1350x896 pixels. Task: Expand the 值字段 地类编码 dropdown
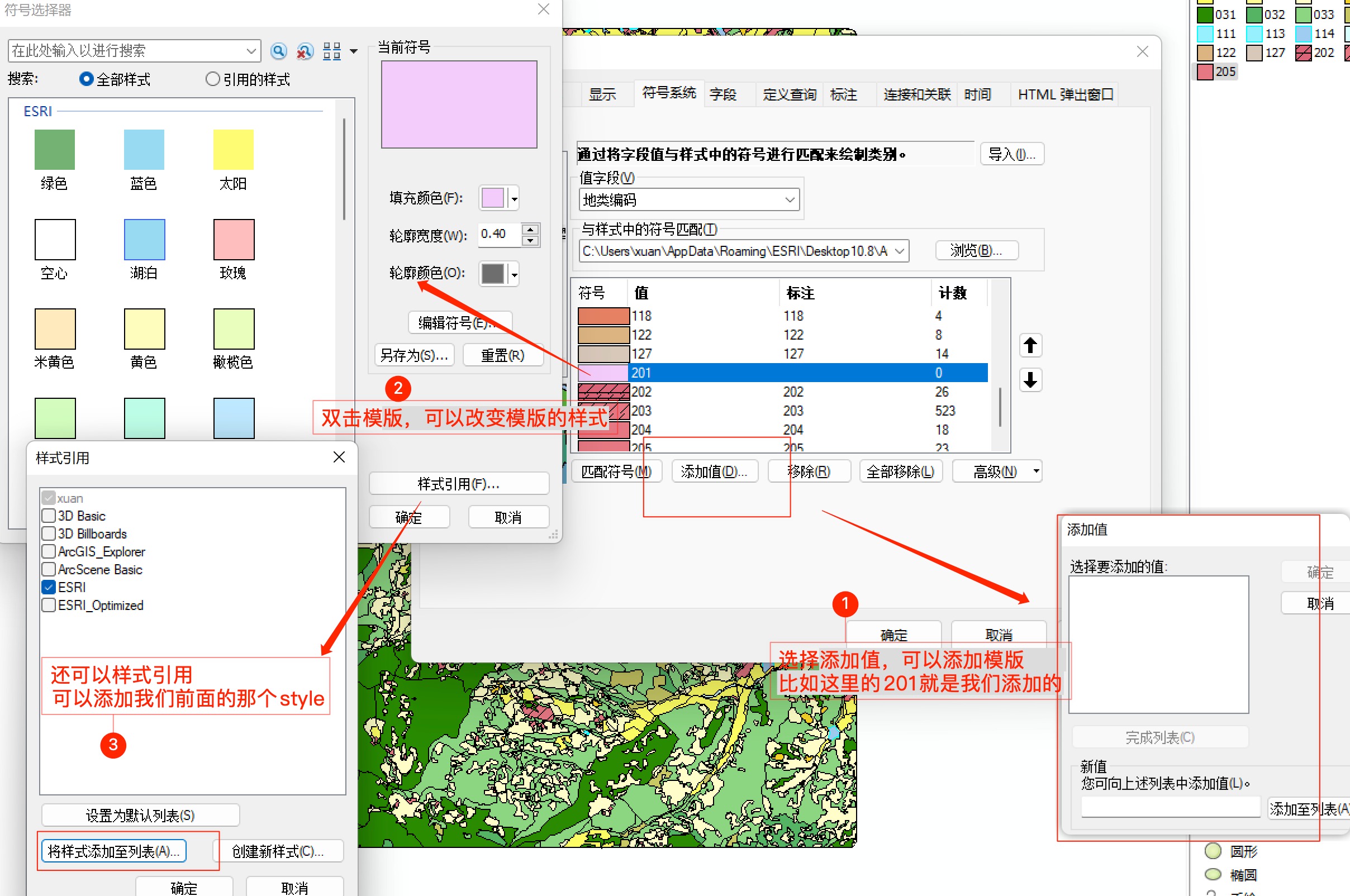tap(789, 200)
